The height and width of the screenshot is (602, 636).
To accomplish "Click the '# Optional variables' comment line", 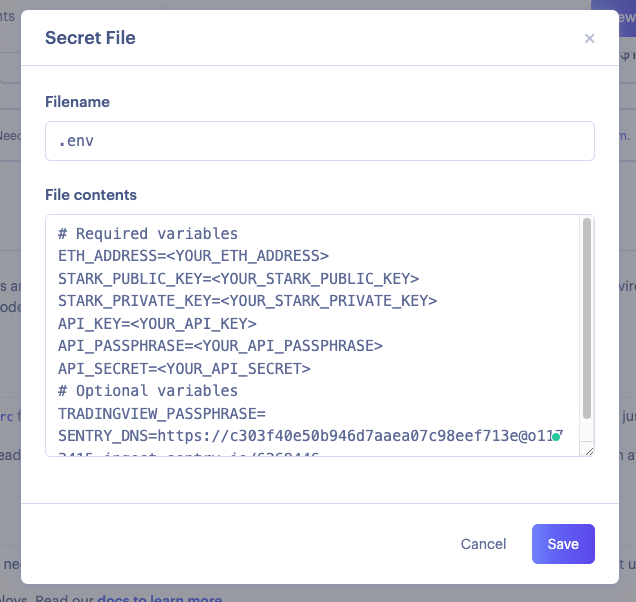I will (148, 391).
